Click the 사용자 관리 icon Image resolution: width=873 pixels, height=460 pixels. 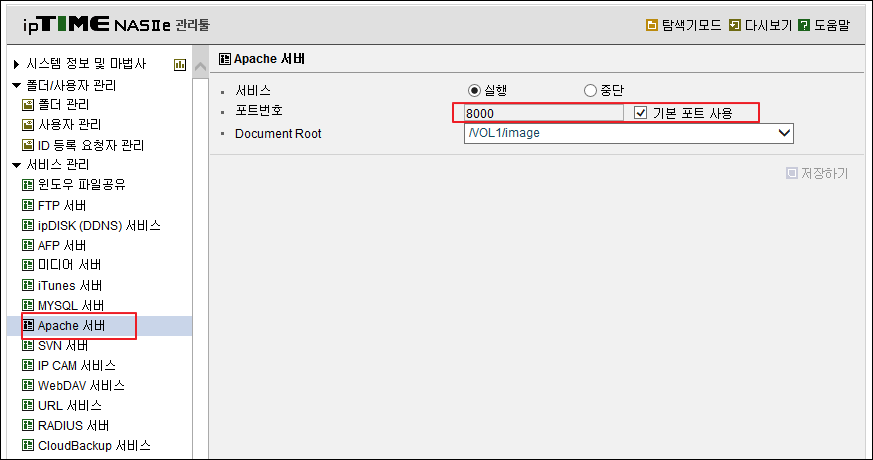[x=28, y=125]
